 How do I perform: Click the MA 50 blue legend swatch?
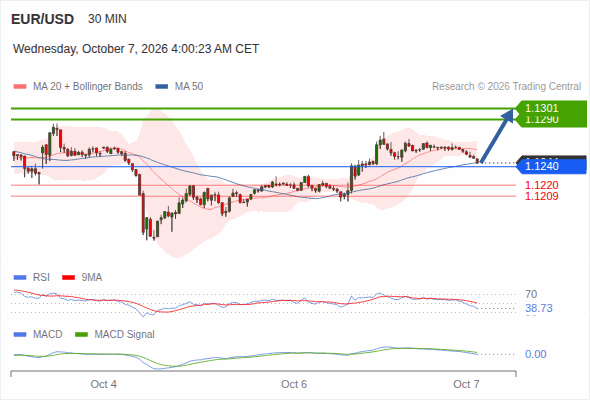pyautogui.click(x=162, y=87)
